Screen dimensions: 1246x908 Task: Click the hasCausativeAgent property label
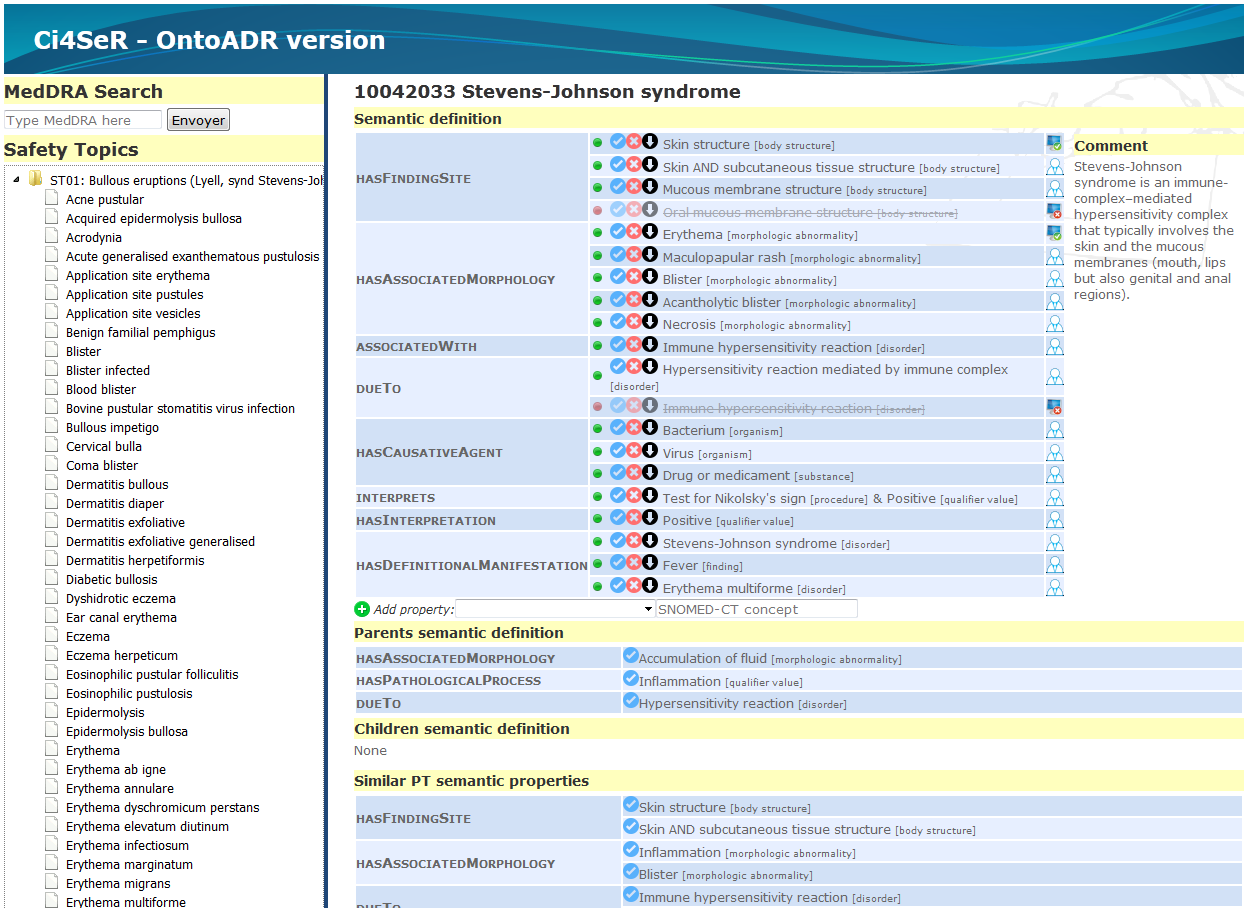pyautogui.click(x=430, y=452)
